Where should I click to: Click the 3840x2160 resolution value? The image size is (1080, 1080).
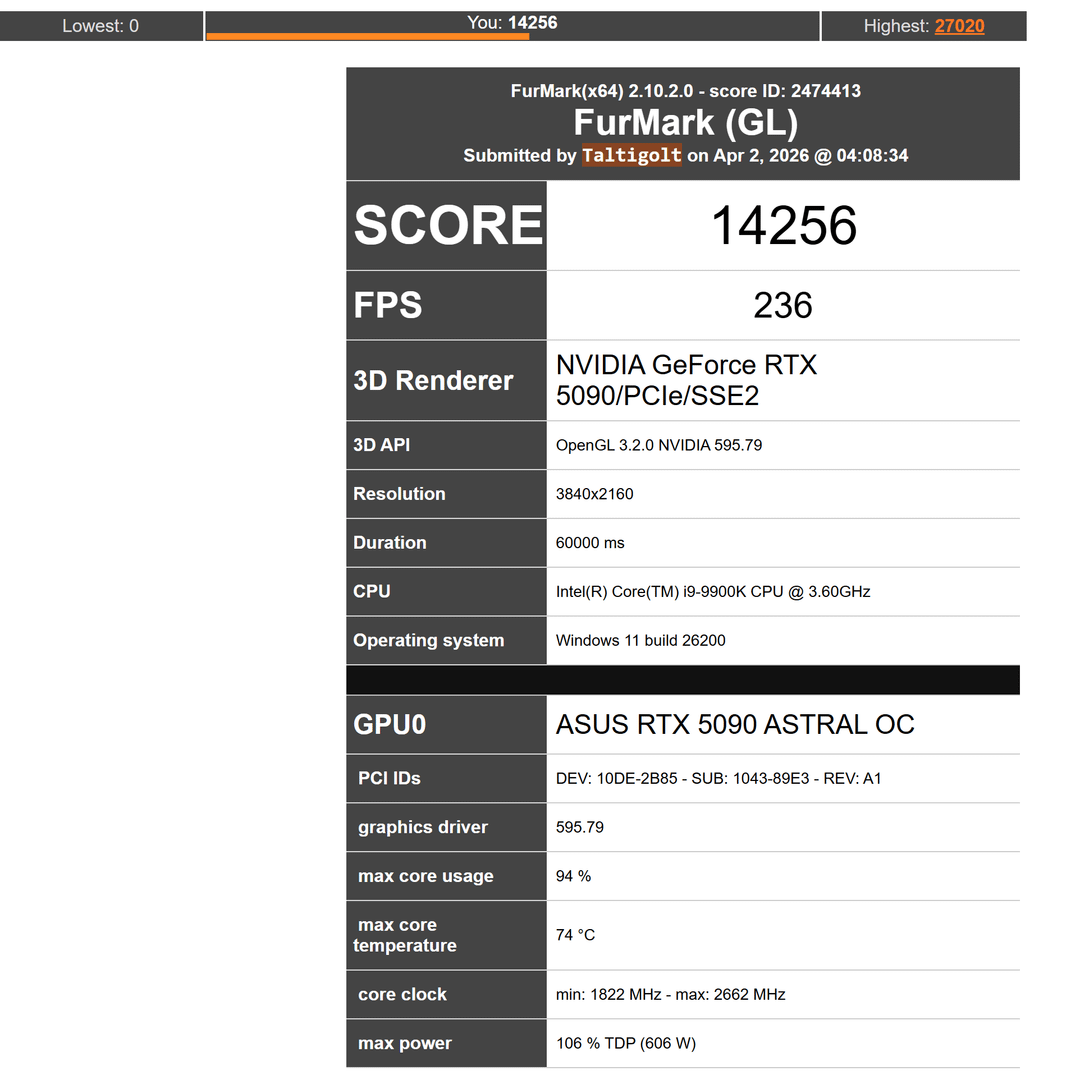pos(594,494)
